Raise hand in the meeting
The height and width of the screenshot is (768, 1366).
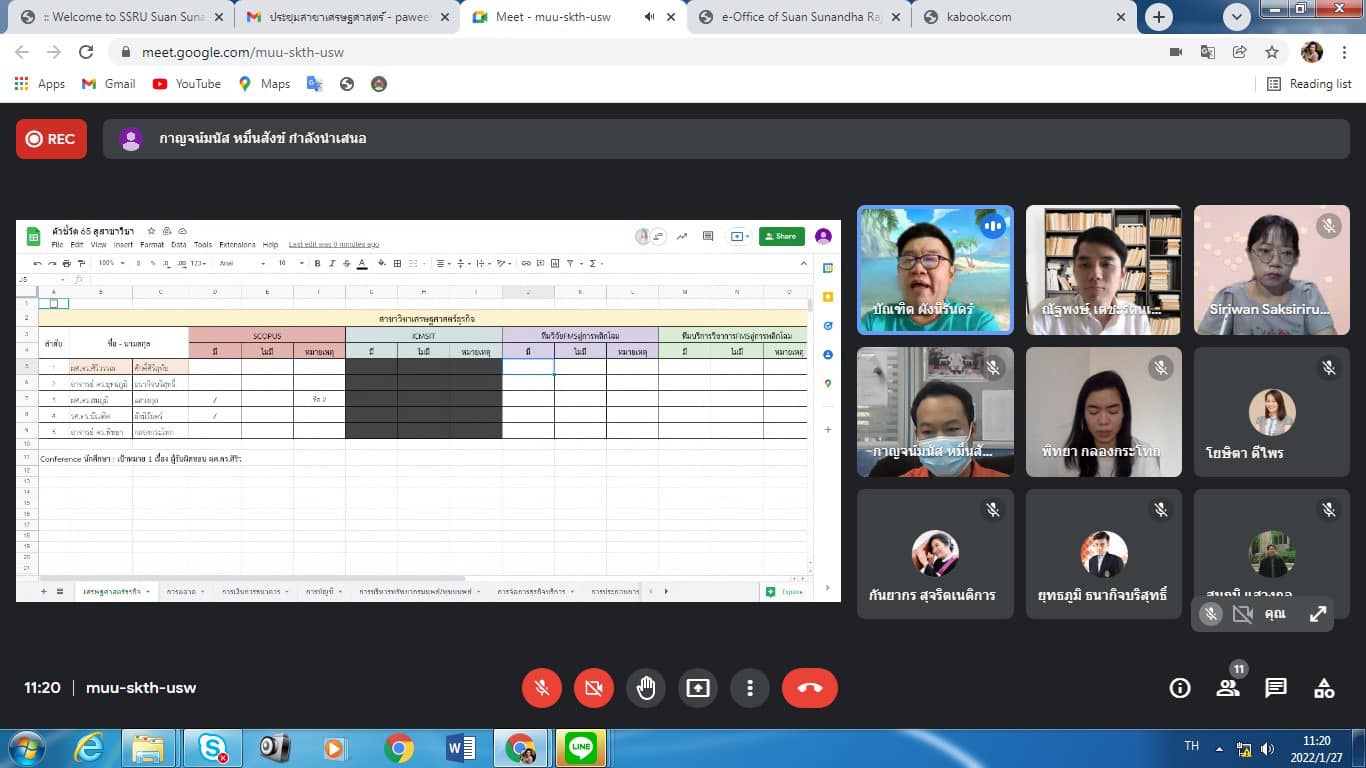click(646, 688)
